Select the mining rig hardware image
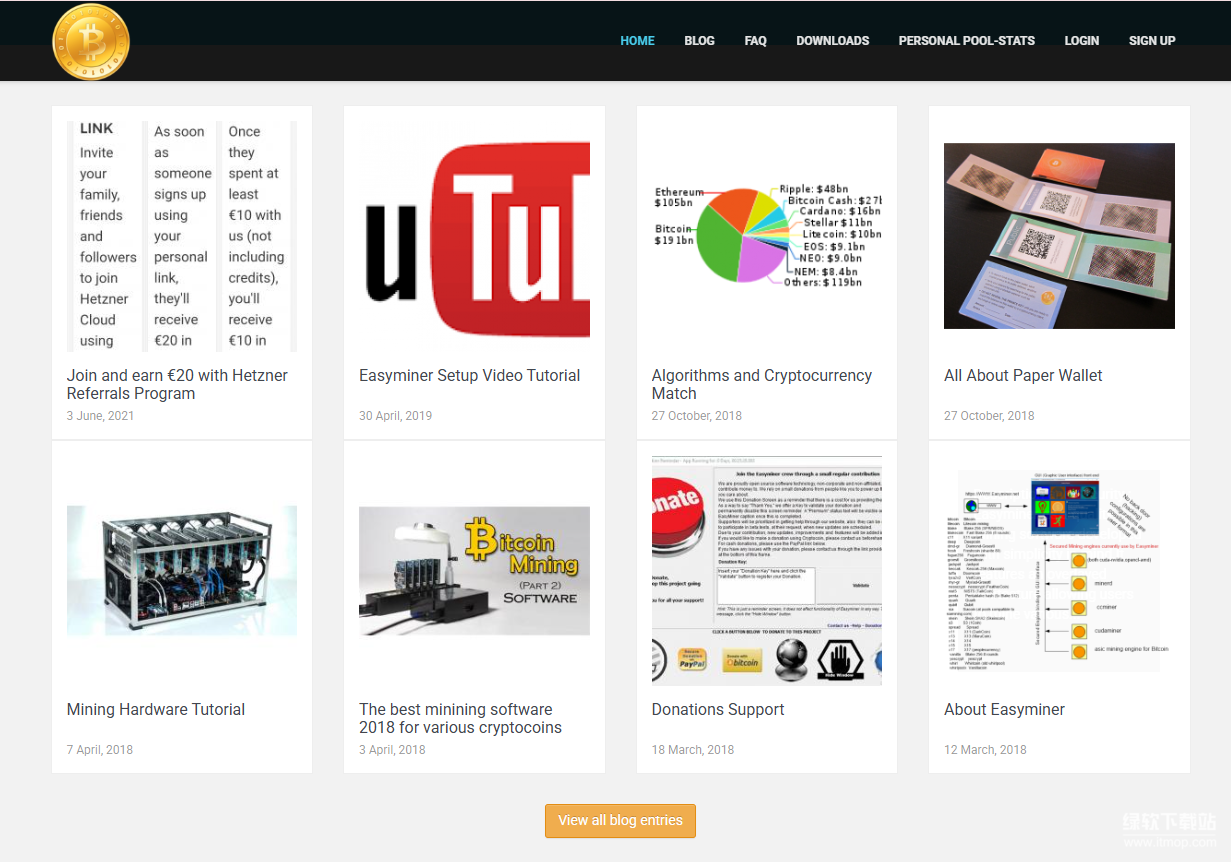This screenshot has height=862, width=1231. pyautogui.click(x=182, y=570)
